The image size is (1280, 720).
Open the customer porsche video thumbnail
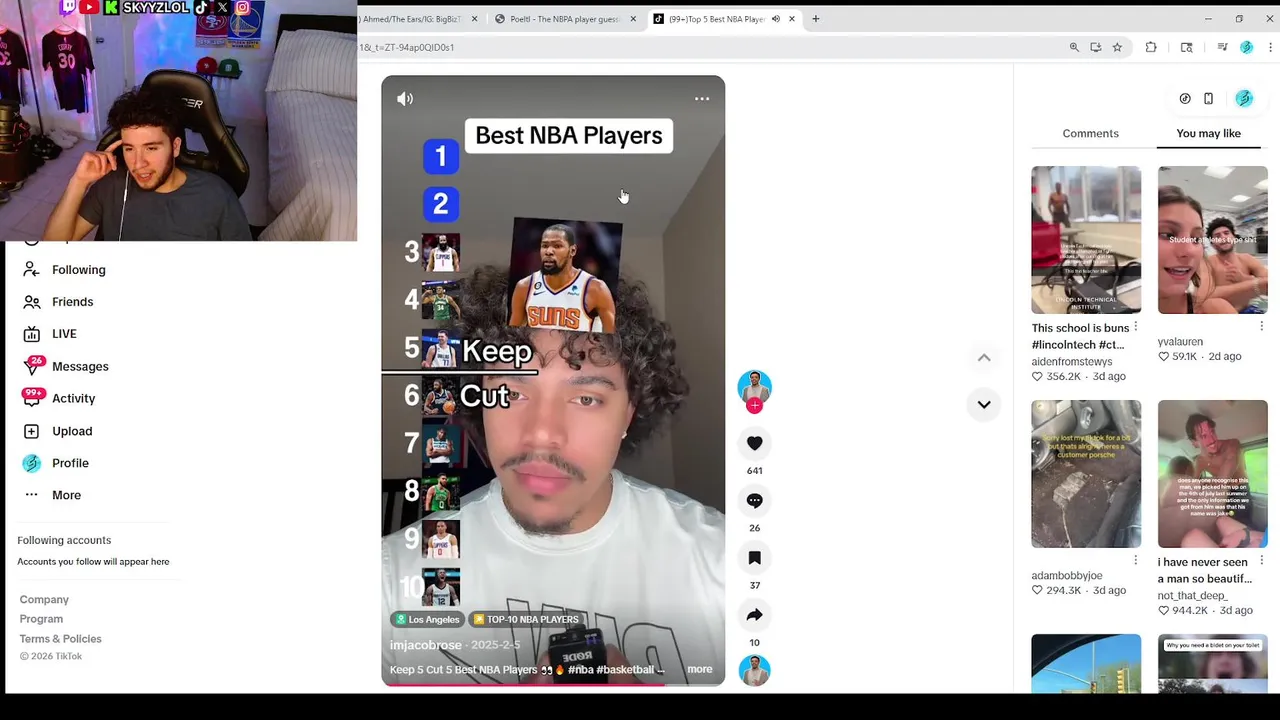(1086, 474)
